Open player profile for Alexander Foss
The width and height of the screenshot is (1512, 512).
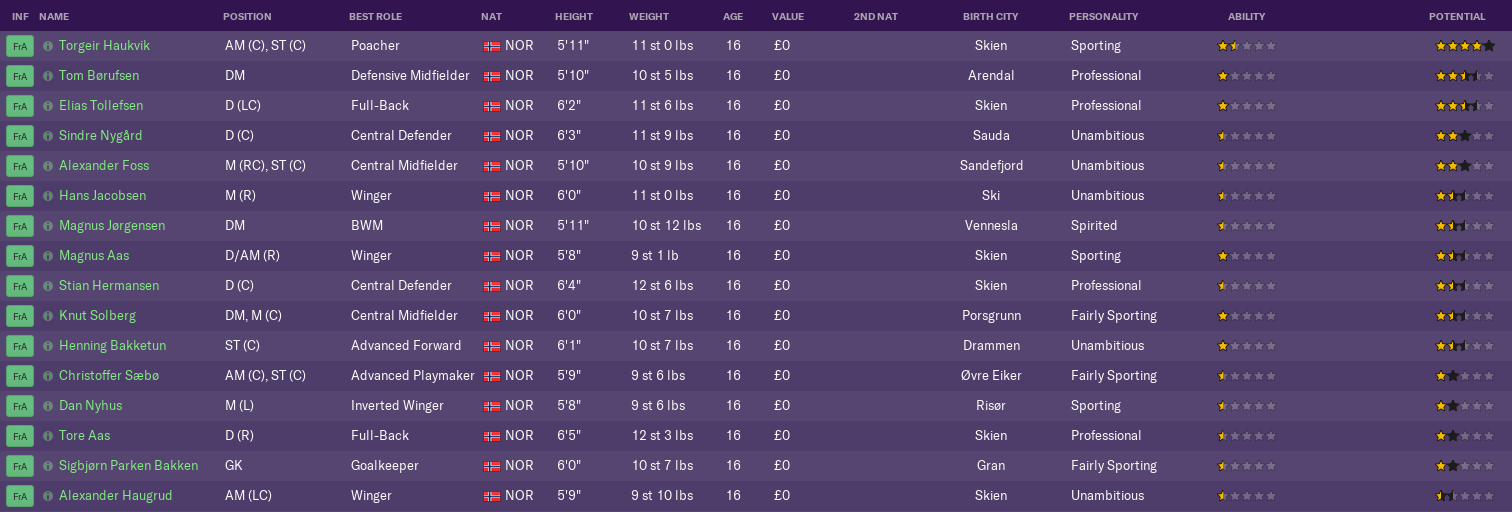[104, 166]
